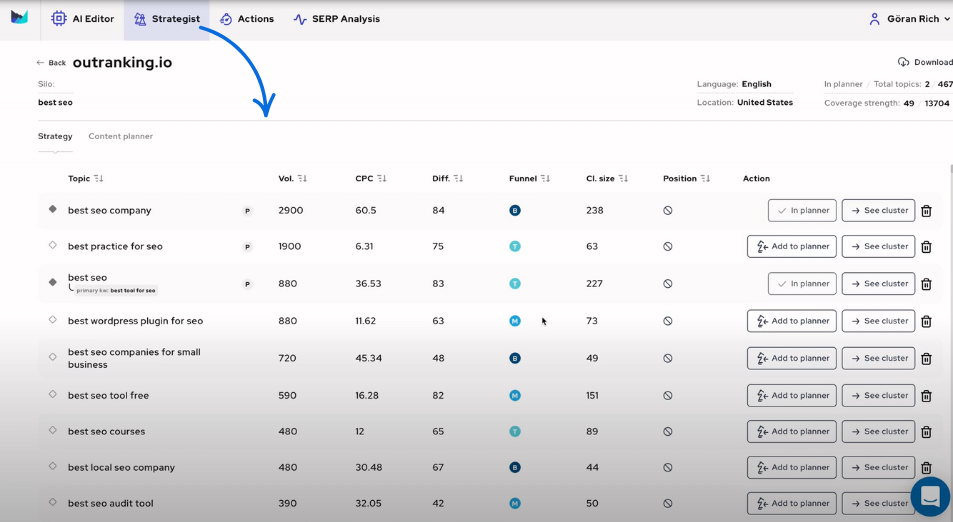Click position icon for best seo company row
Screen dimensions: 953x522
pyautogui.click(x=668, y=210)
